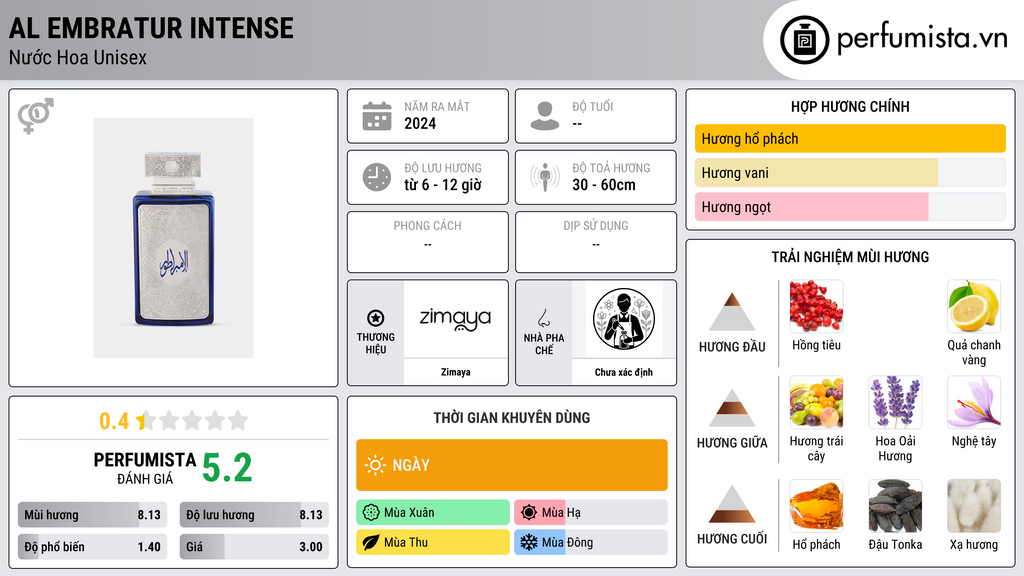Click the leaf icon for Mùa Thu
This screenshot has height=576, width=1024.
371,542
